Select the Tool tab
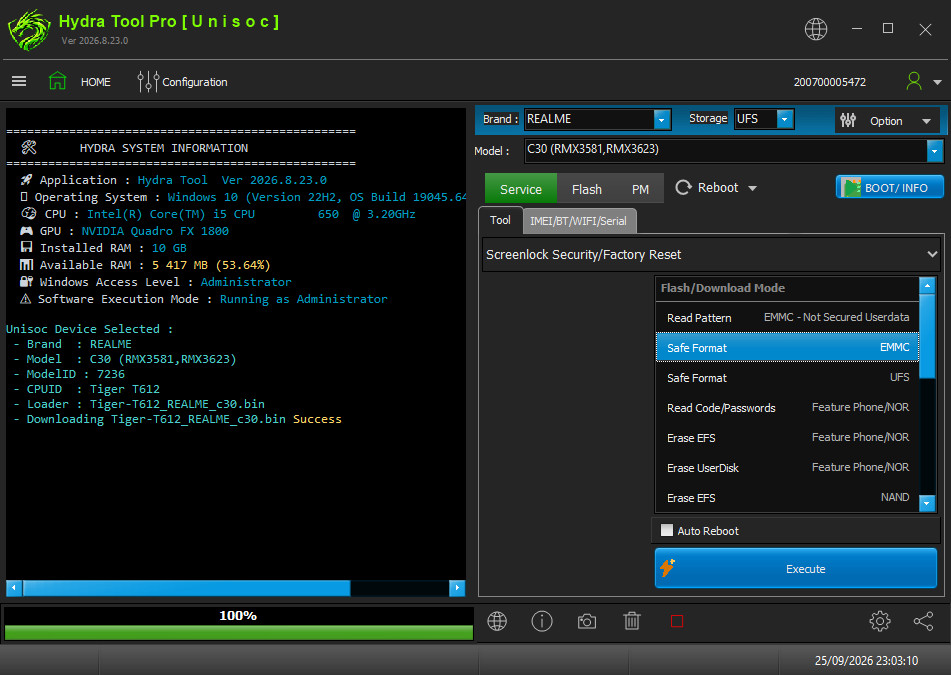Viewport: 951px width, 675px height. (500, 220)
